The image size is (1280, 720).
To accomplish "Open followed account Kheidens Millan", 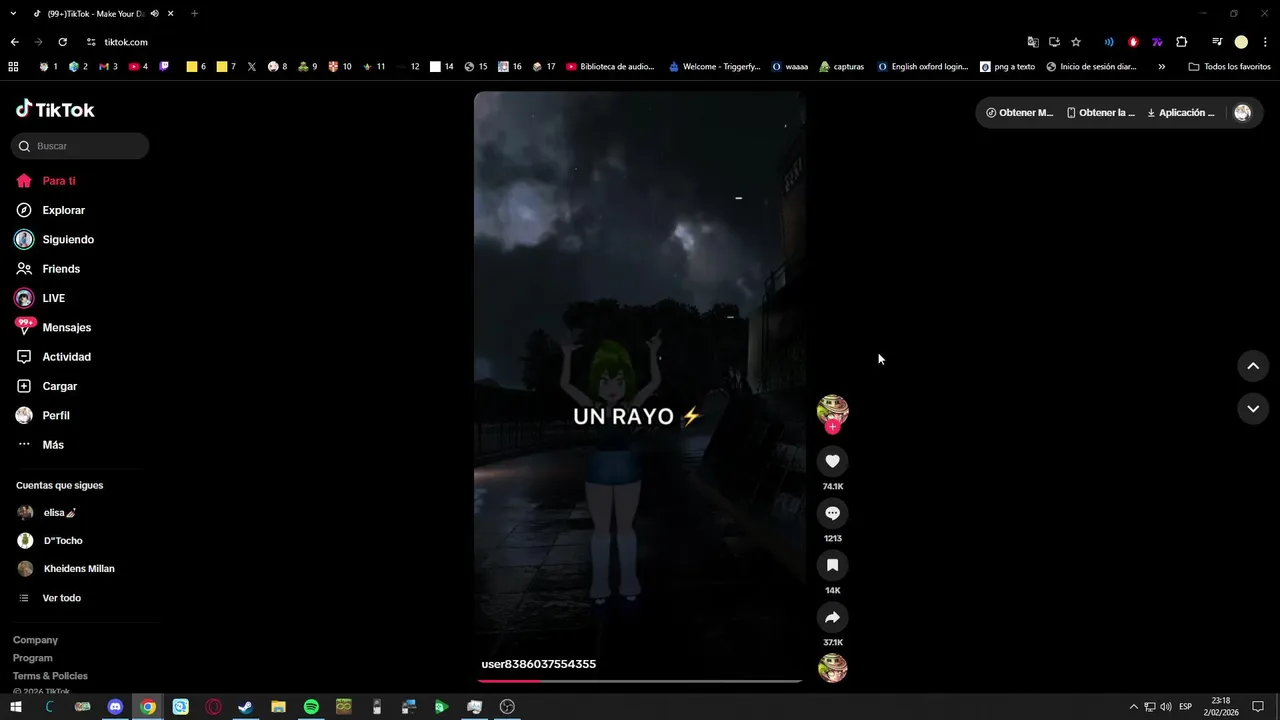I will pos(80,568).
